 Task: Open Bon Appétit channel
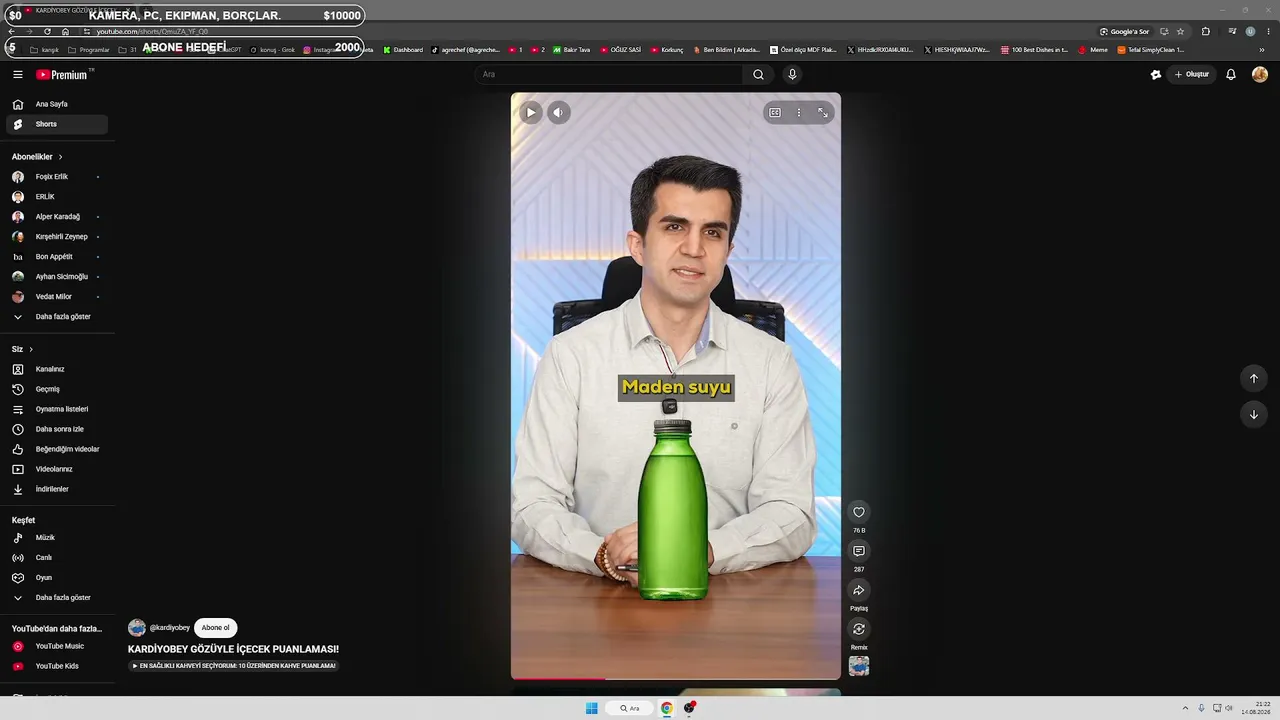pyautogui.click(x=57, y=257)
